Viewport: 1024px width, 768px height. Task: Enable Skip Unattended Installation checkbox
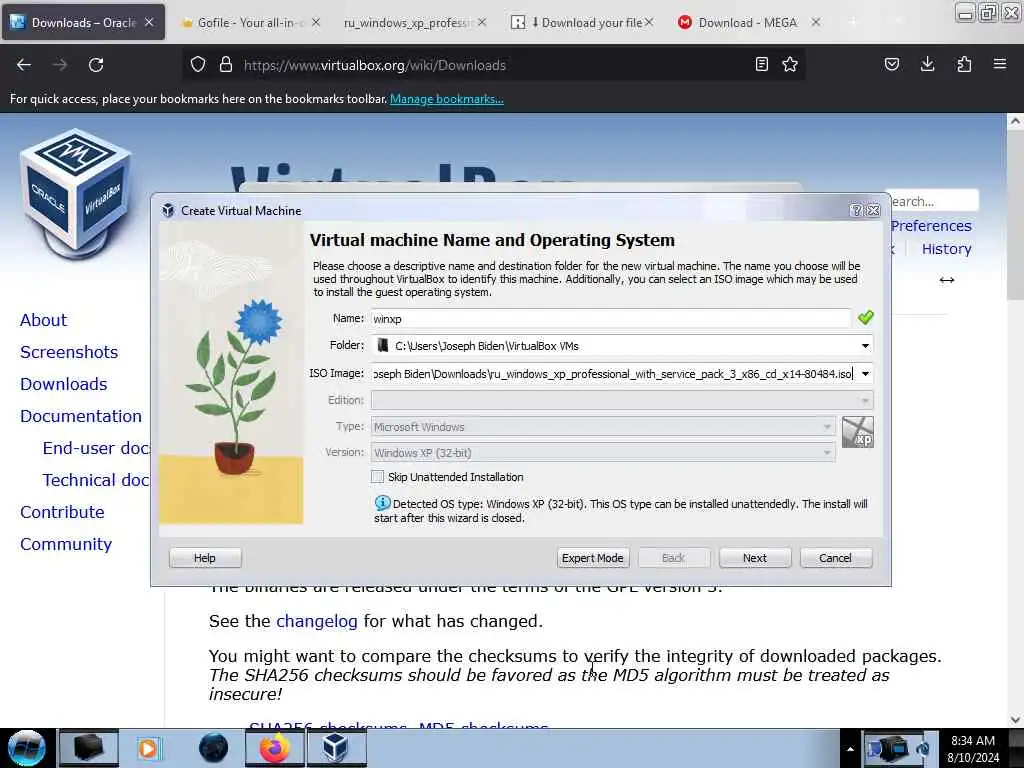[x=377, y=477]
